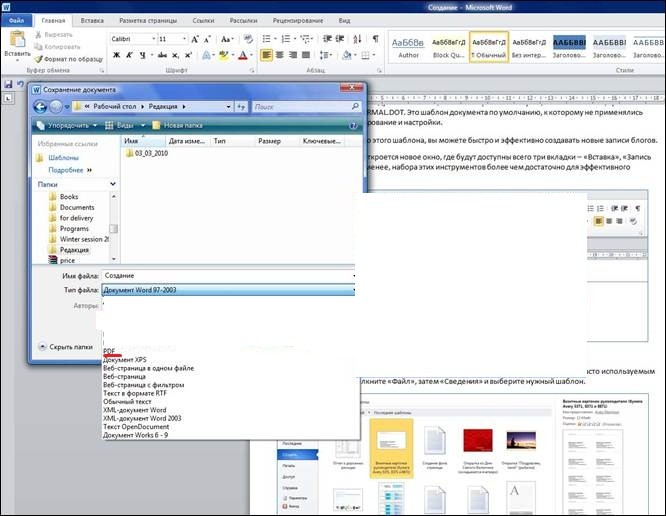Click the Copy (Копировать) command

click(57, 47)
